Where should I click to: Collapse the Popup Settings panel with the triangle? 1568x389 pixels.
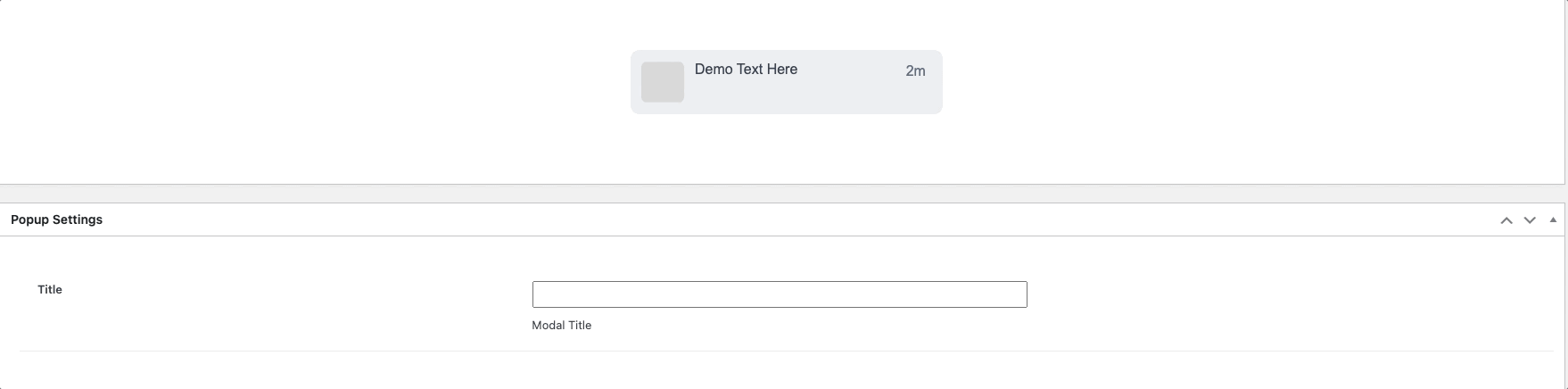click(x=1553, y=219)
